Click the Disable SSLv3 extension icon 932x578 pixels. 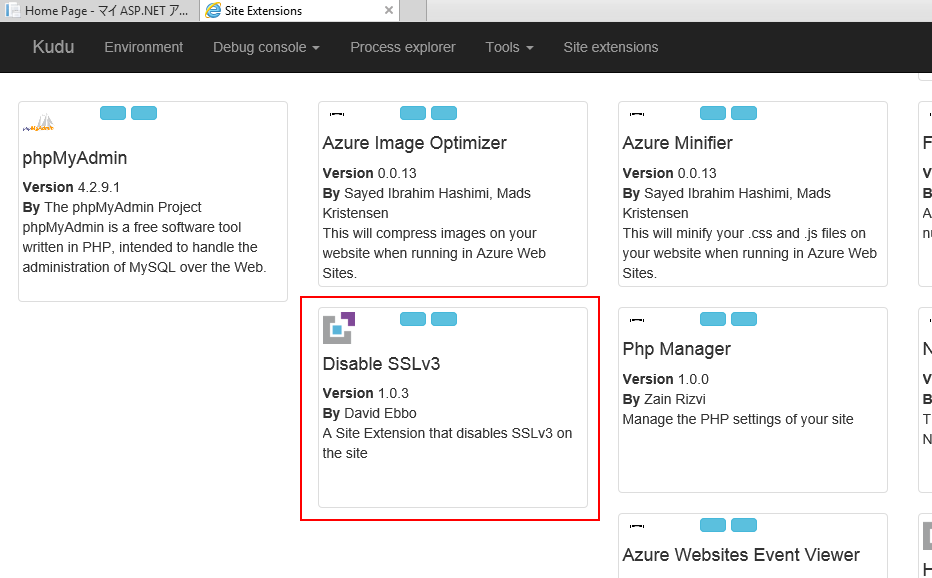339,328
